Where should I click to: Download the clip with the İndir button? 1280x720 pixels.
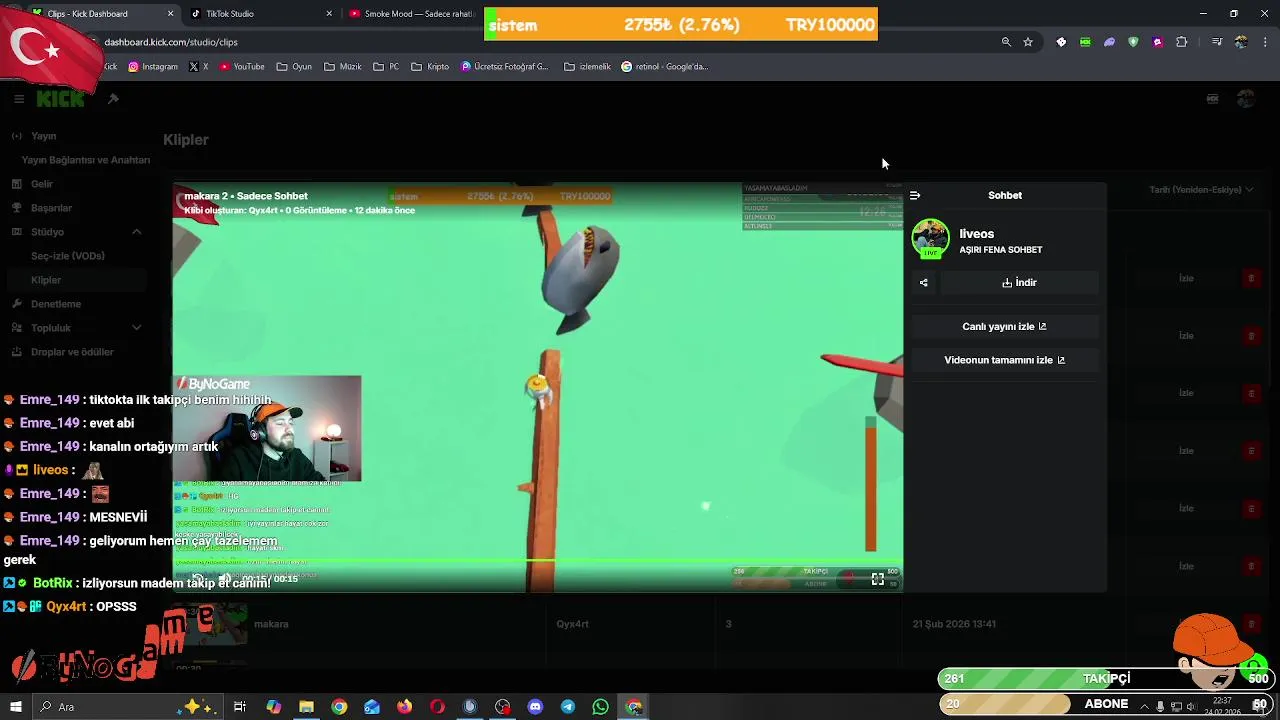(1019, 283)
